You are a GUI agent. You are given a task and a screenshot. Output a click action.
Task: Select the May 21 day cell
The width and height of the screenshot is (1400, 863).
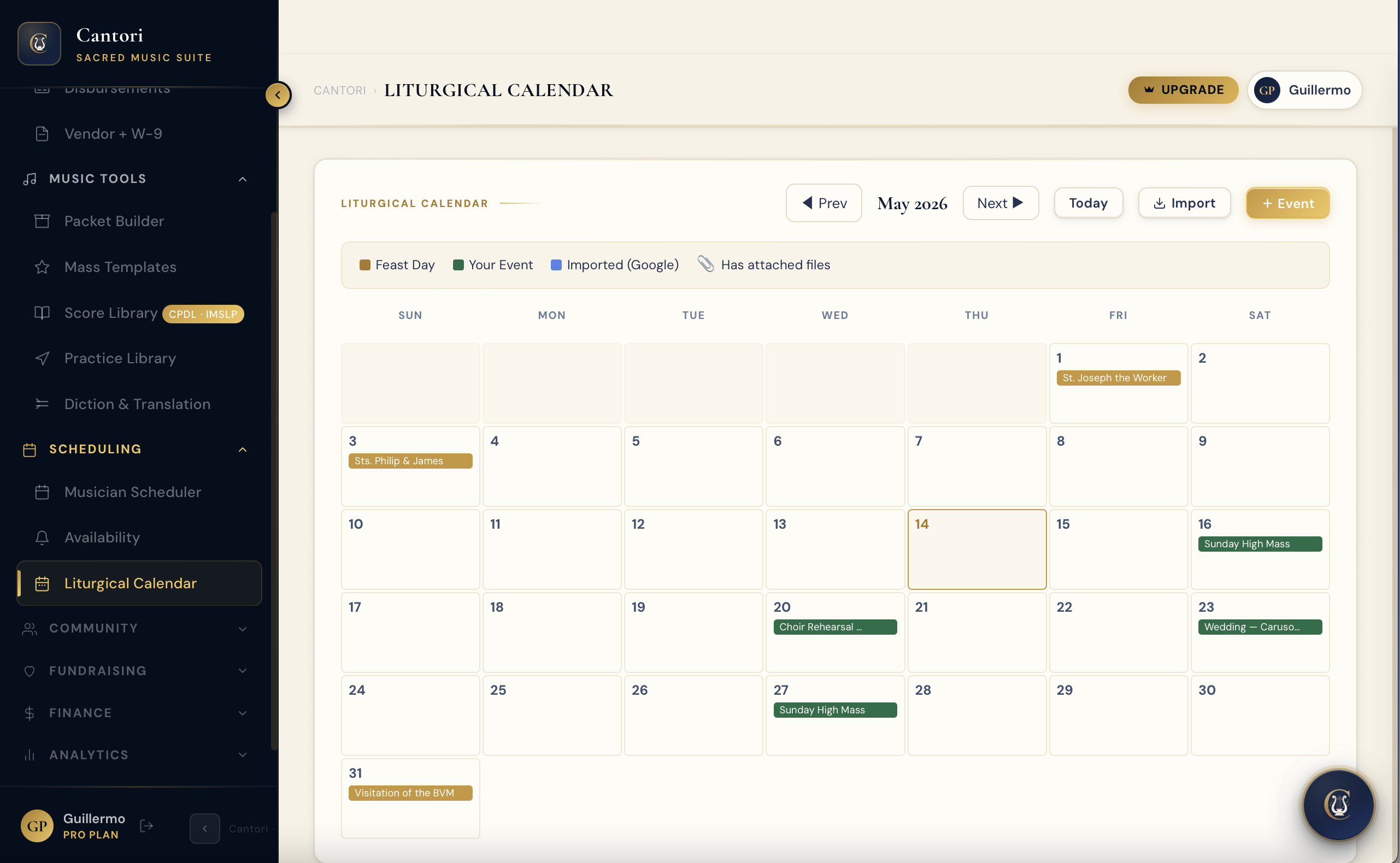point(977,633)
